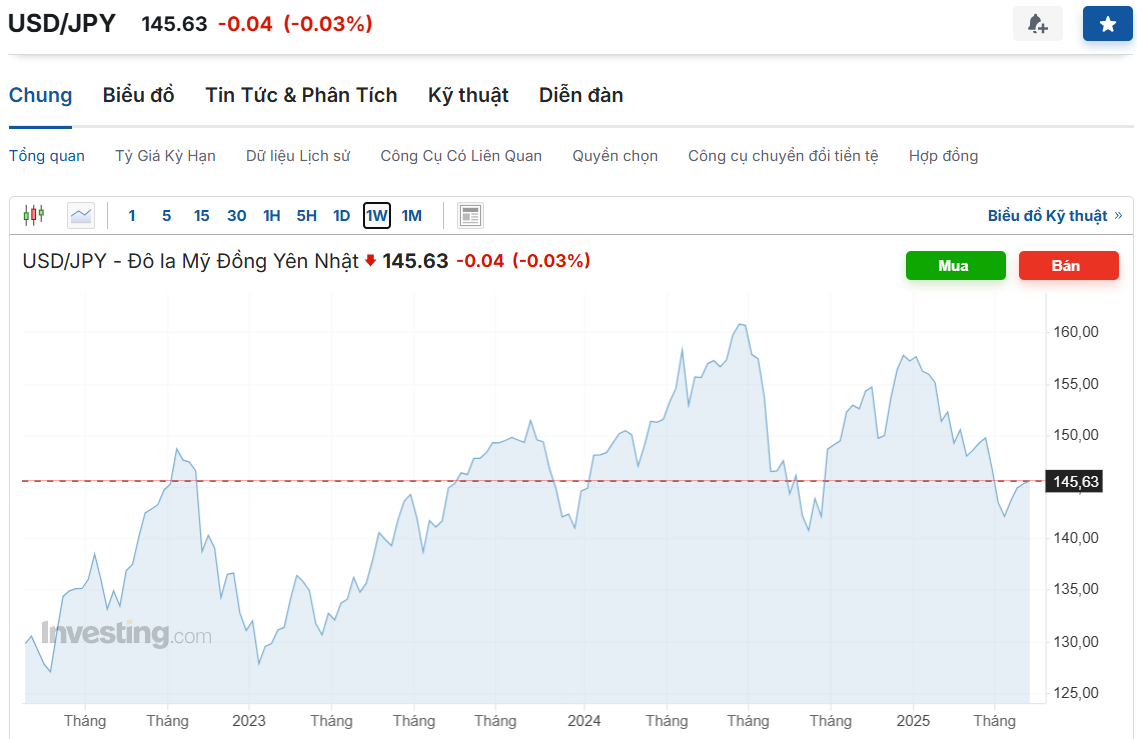
Task: Select the 1W chart interval
Action: coord(377,215)
